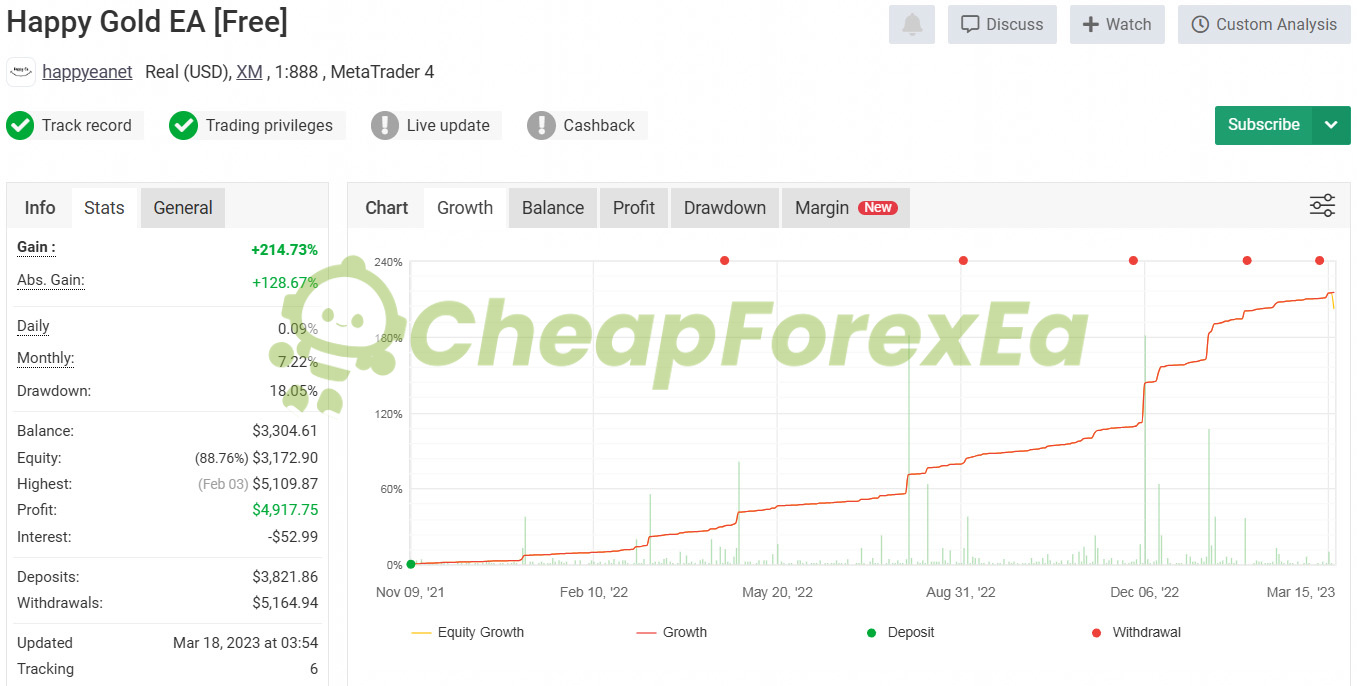Click the Gain label in stats
This screenshot has height=686, width=1357.
36,247
